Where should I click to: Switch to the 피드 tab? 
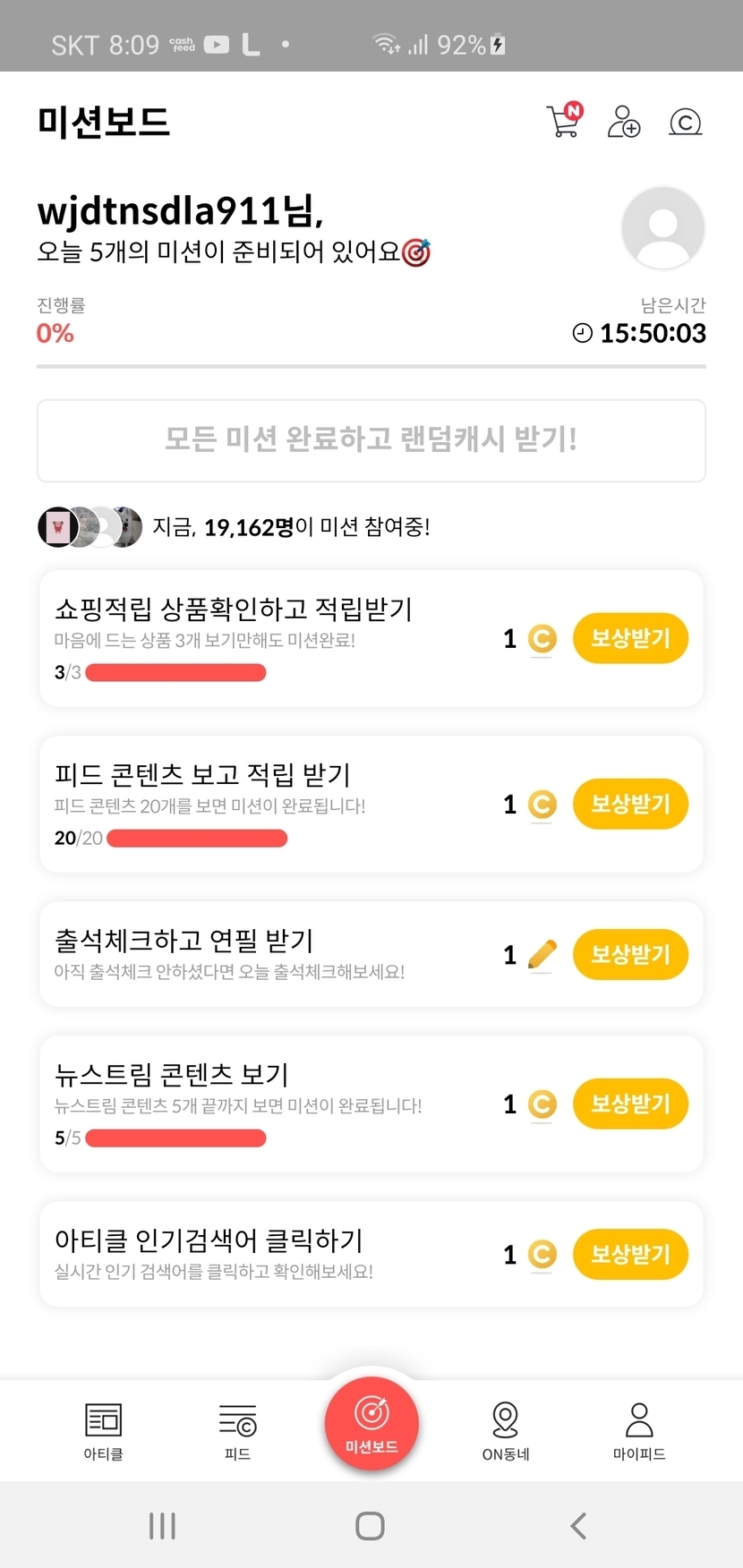click(x=237, y=1430)
